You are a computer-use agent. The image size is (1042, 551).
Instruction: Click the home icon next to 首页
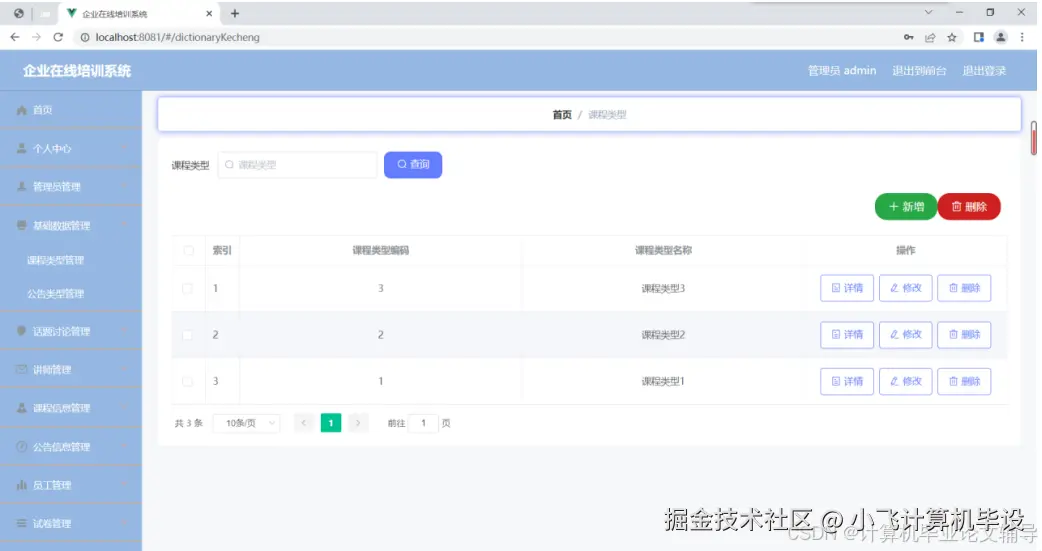pos(21,110)
